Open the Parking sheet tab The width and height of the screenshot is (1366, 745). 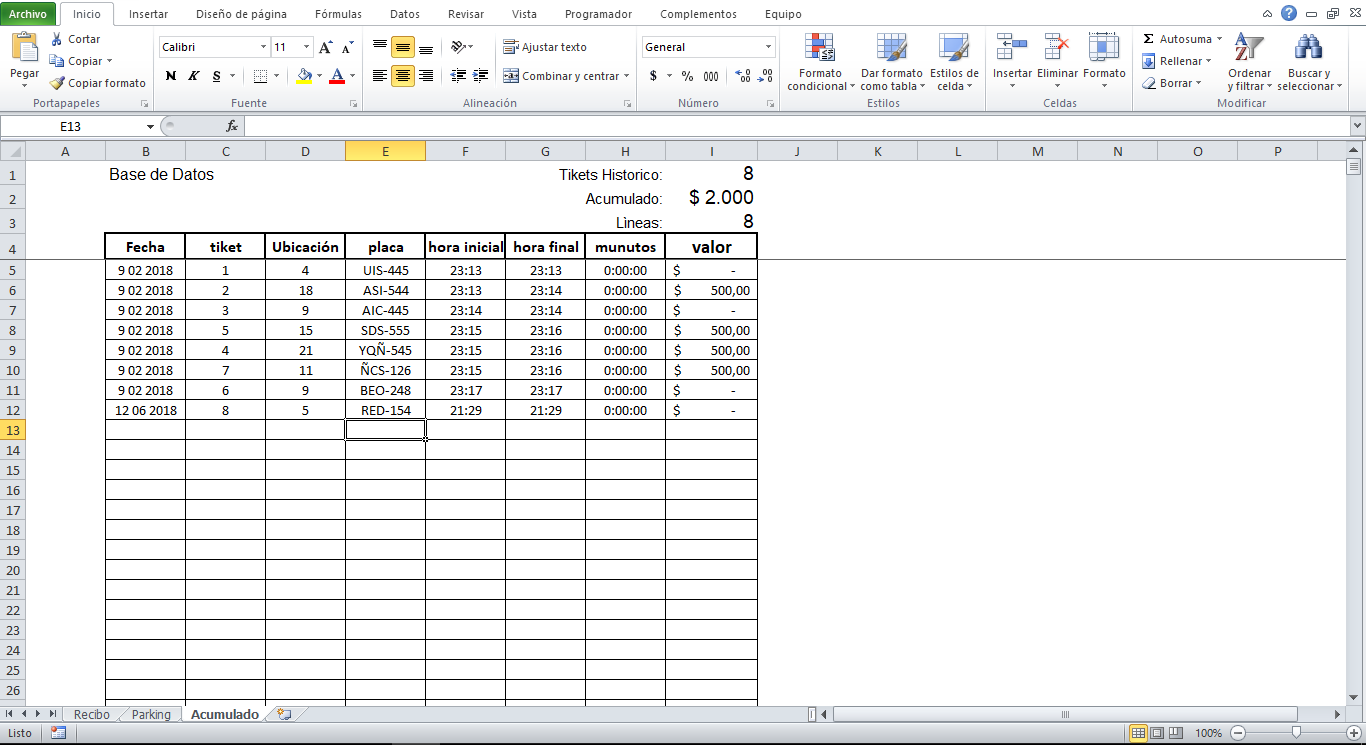pyautogui.click(x=150, y=714)
